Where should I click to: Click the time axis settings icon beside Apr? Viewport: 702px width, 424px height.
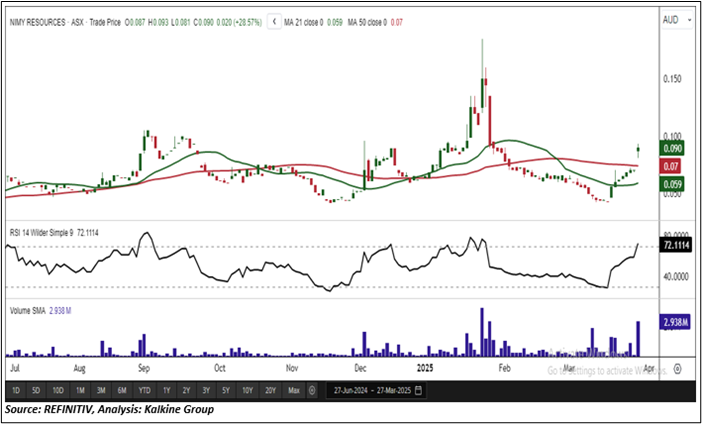click(x=677, y=369)
